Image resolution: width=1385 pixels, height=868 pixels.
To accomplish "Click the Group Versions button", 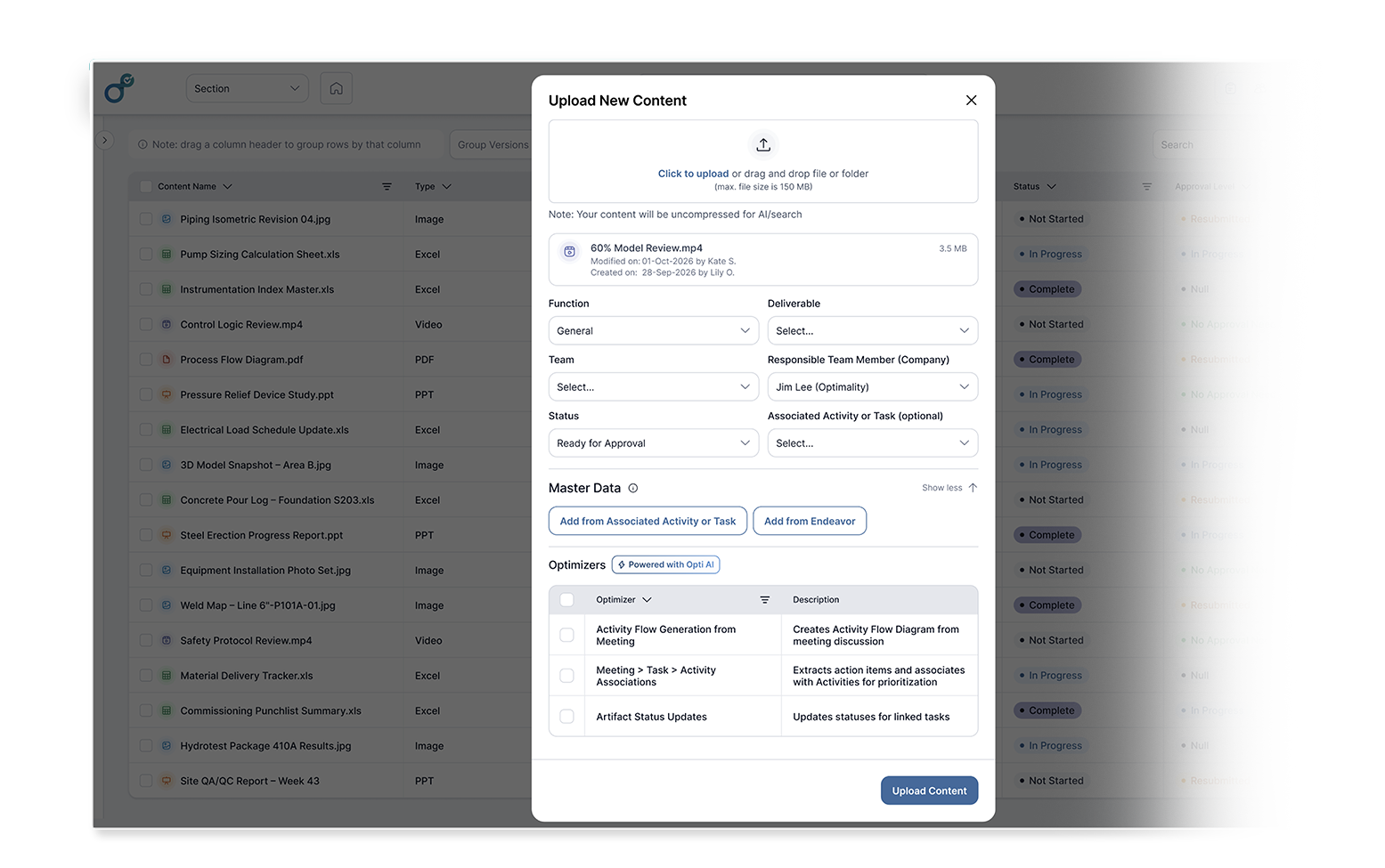I will pos(493,145).
